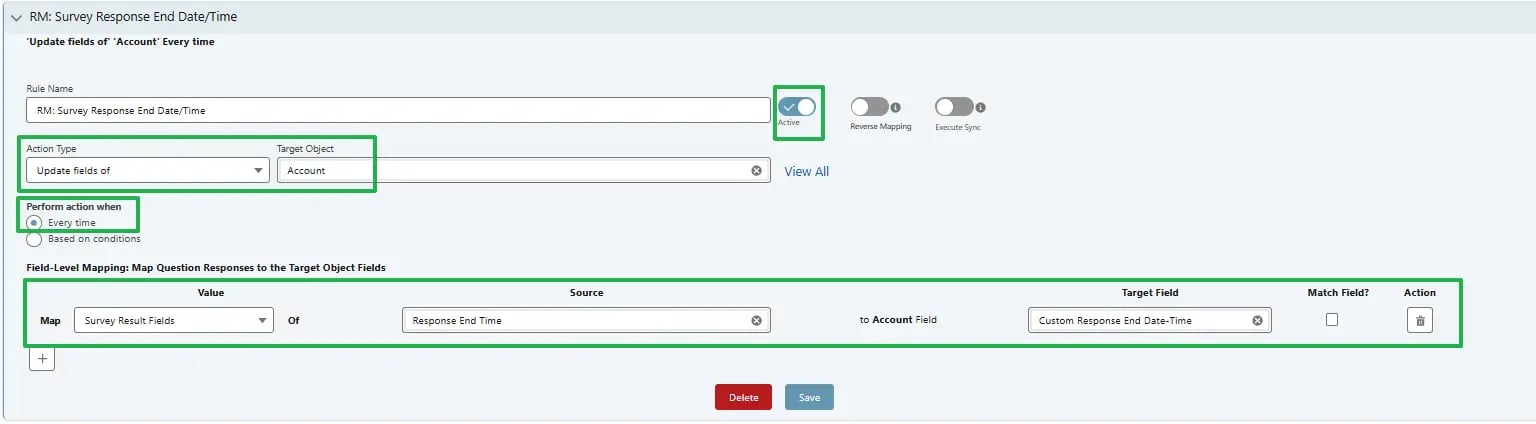1536x424 pixels.
Task: Open the View All link
Action: tap(806, 171)
